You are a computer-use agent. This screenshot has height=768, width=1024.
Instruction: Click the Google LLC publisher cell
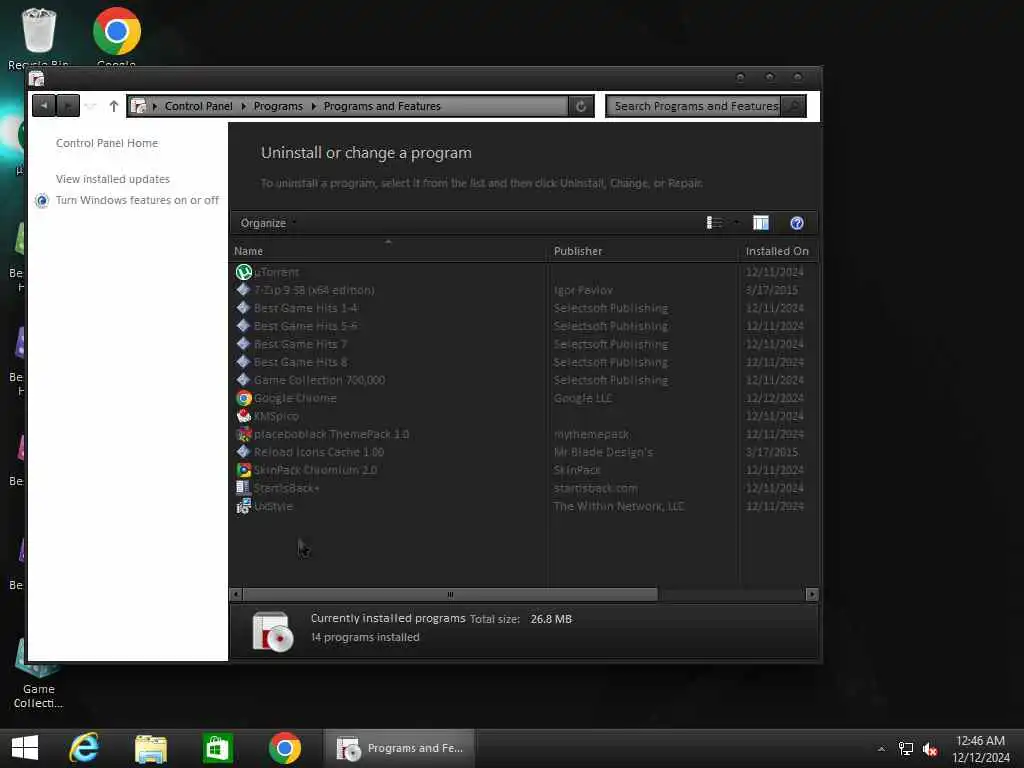coord(583,398)
